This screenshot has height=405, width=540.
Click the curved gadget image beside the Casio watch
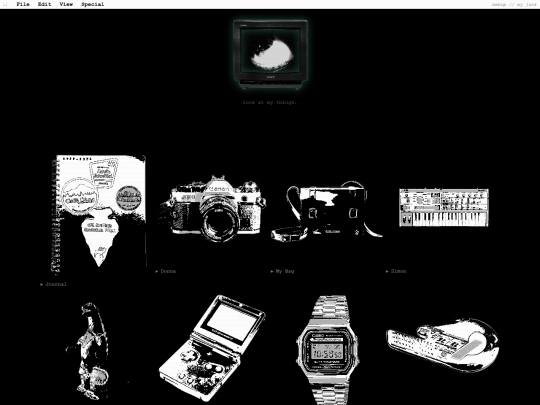[x=443, y=345]
